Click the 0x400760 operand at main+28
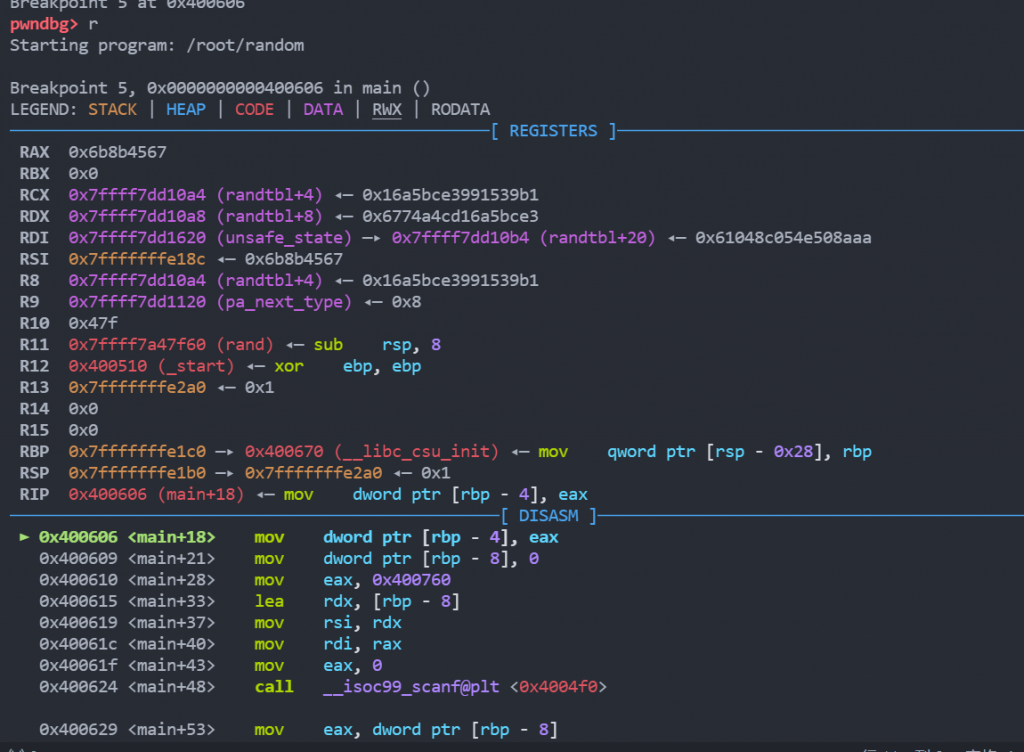This screenshot has width=1024, height=752. [x=411, y=580]
